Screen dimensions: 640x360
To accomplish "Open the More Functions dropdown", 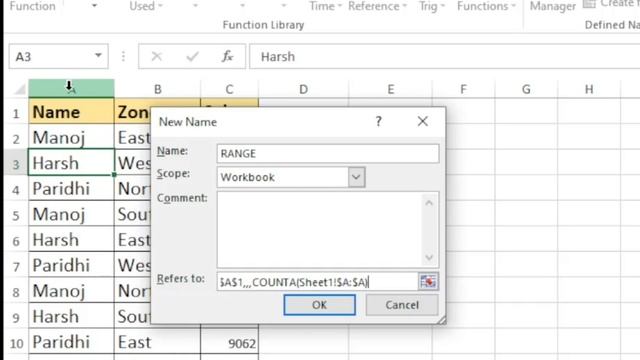I will point(487,7).
